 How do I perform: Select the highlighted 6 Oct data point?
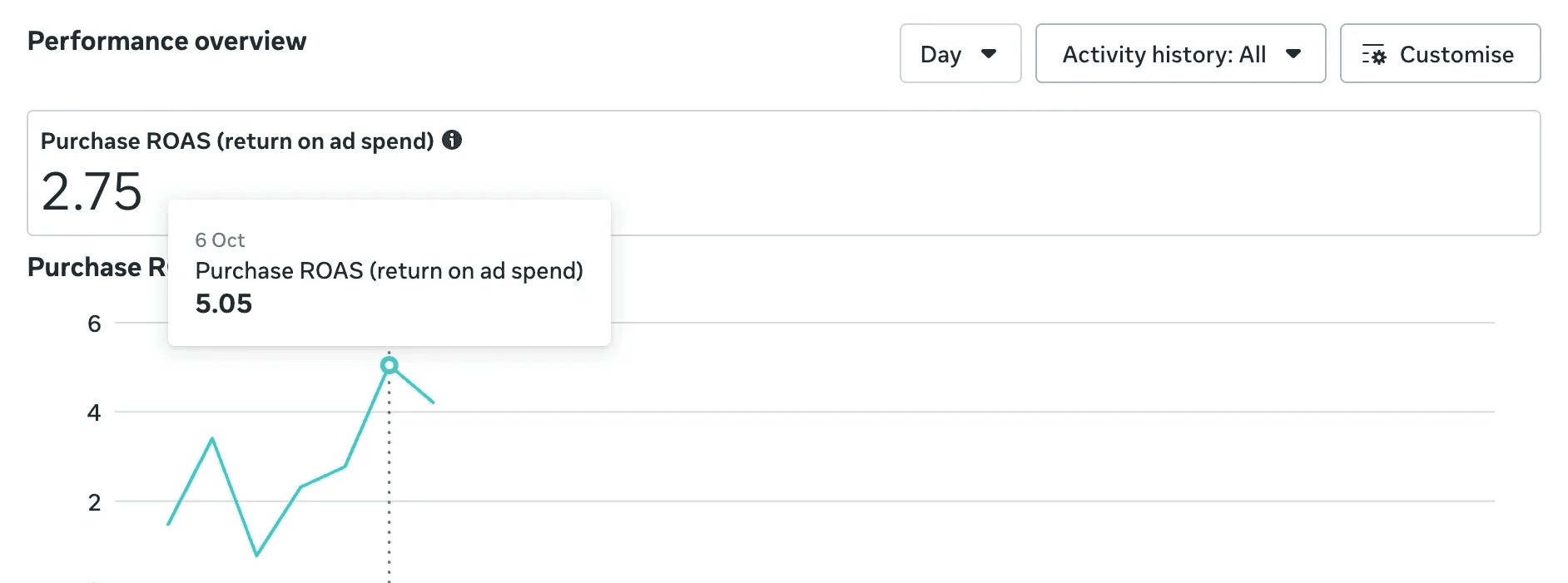tap(389, 365)
